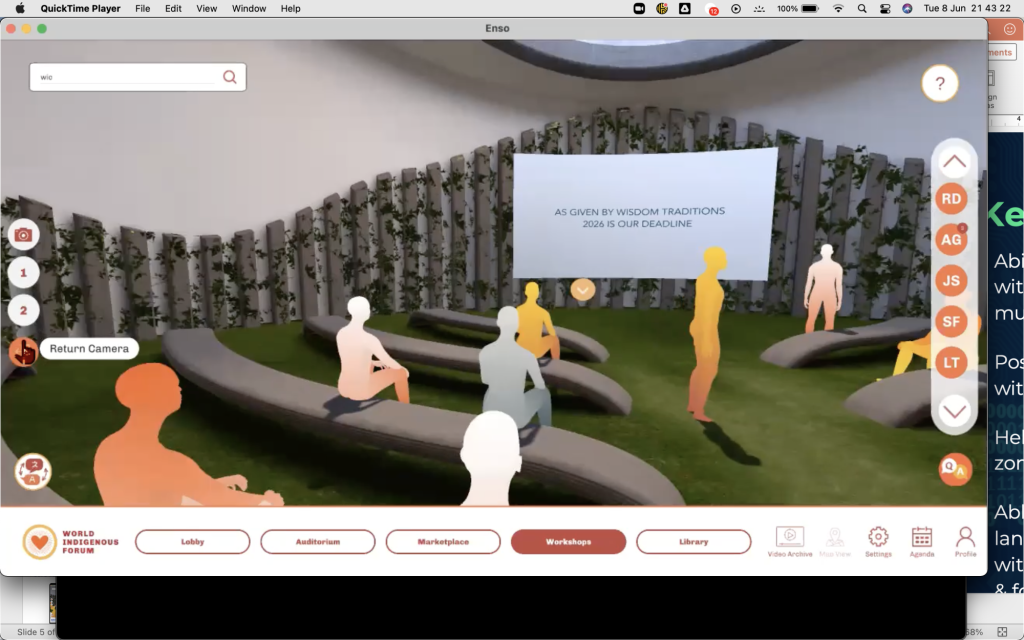Click the Return Camera hand icon
Screen dimensions: 1024x640
[x=24, y=351]
